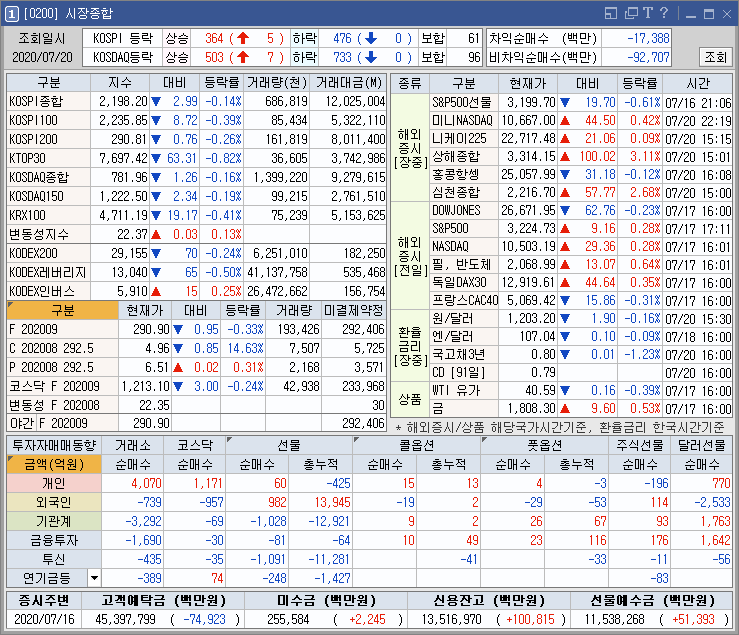Select the 투신 investor row label

pos(54,559)
